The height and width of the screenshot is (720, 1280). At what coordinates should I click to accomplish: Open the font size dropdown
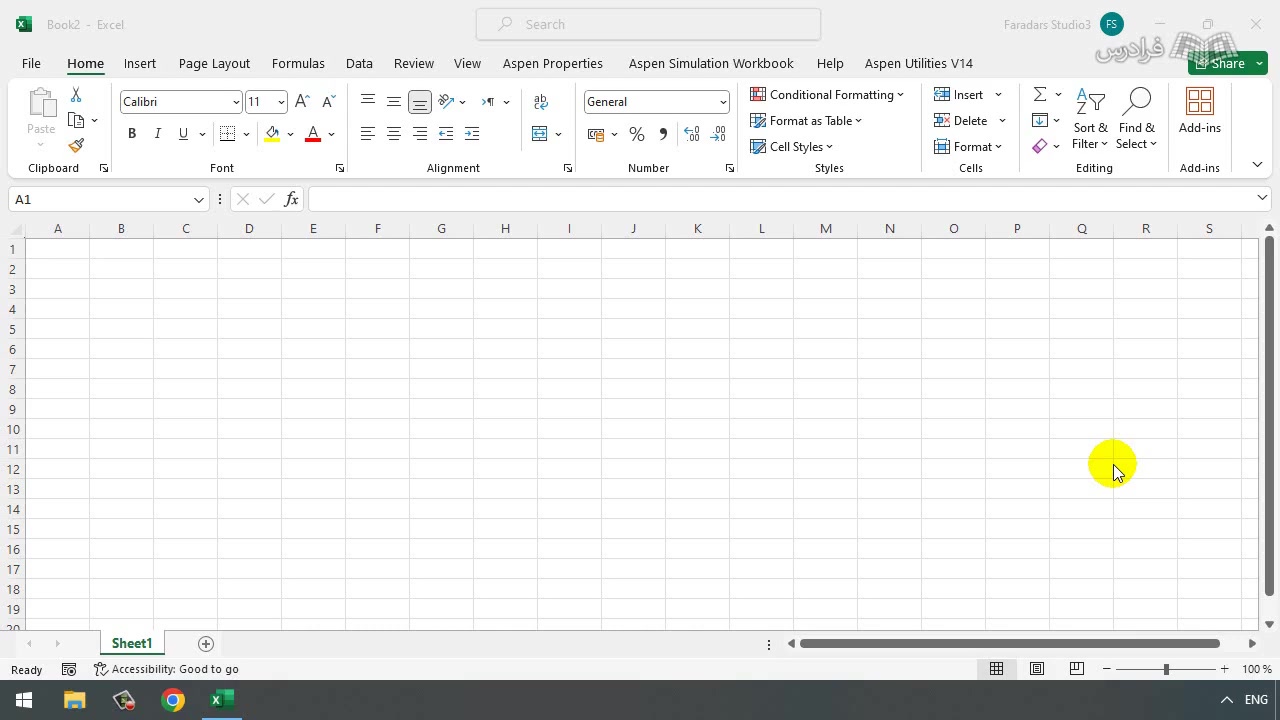point(281,102)
